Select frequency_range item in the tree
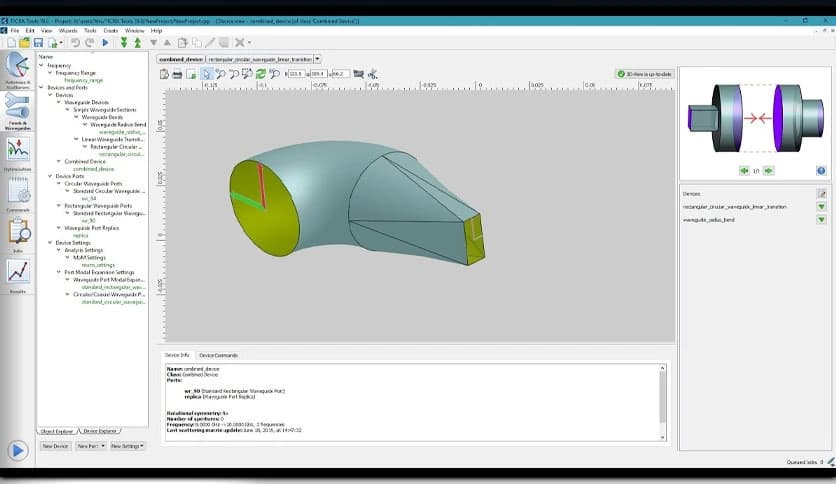The height and width of the screenshot is (484, 836). (83, 80)
